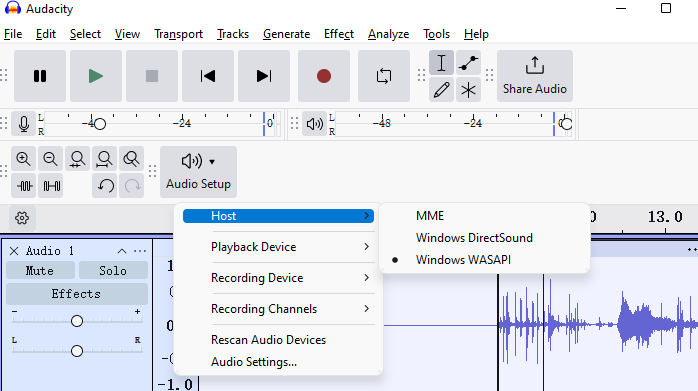Open the Effect menu
This screenshot has height=391, width=698.
point(338,34)
